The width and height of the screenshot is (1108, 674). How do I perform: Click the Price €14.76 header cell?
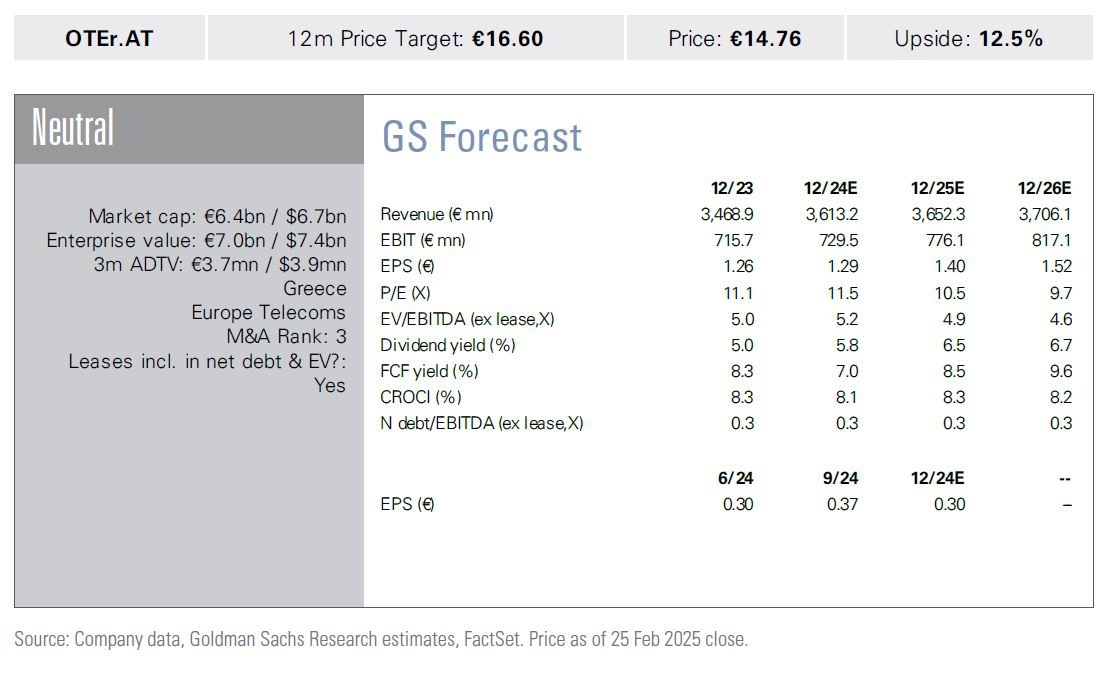coord(735,39)
